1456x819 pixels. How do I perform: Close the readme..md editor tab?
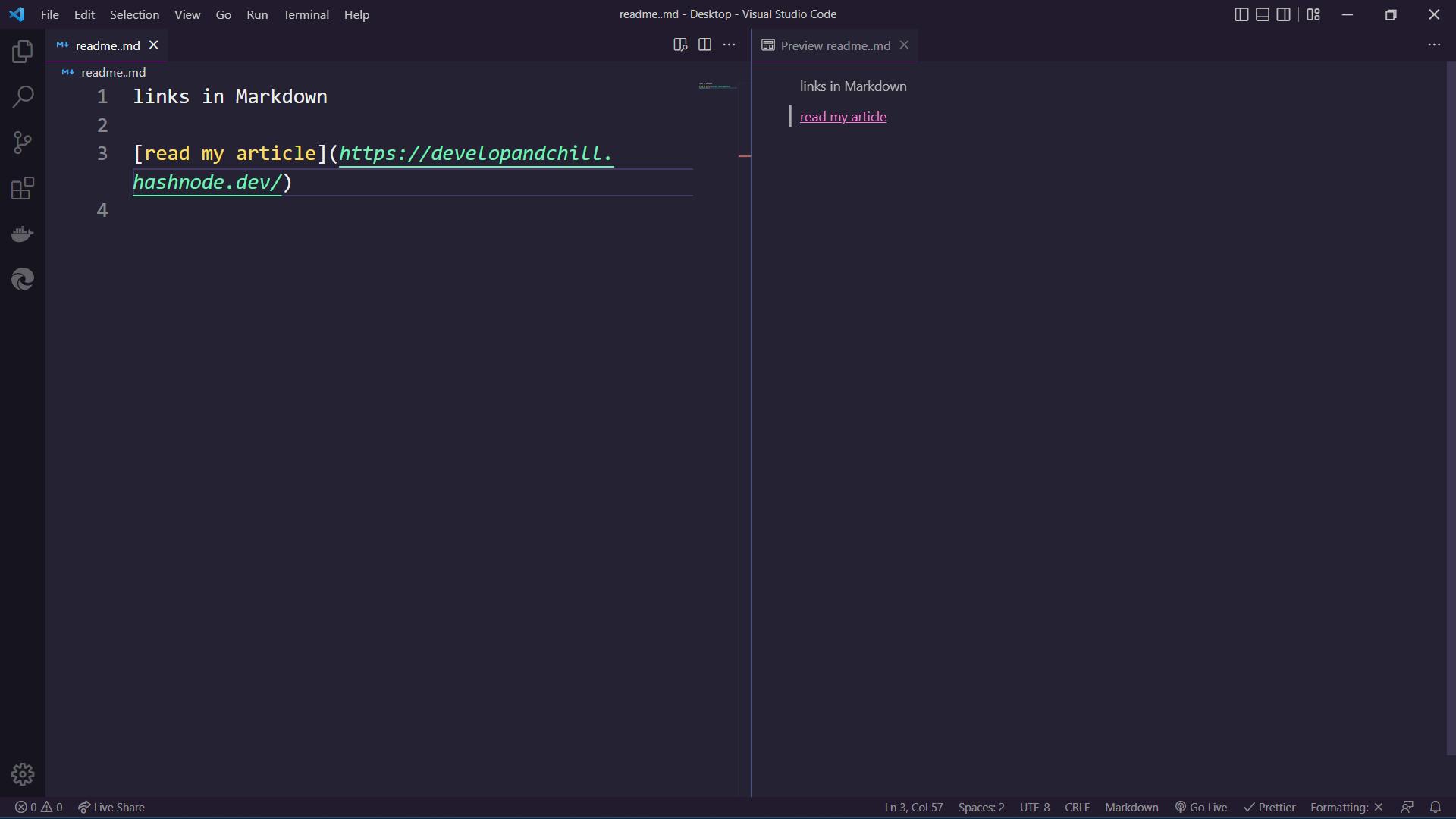(x=153, y=45)
